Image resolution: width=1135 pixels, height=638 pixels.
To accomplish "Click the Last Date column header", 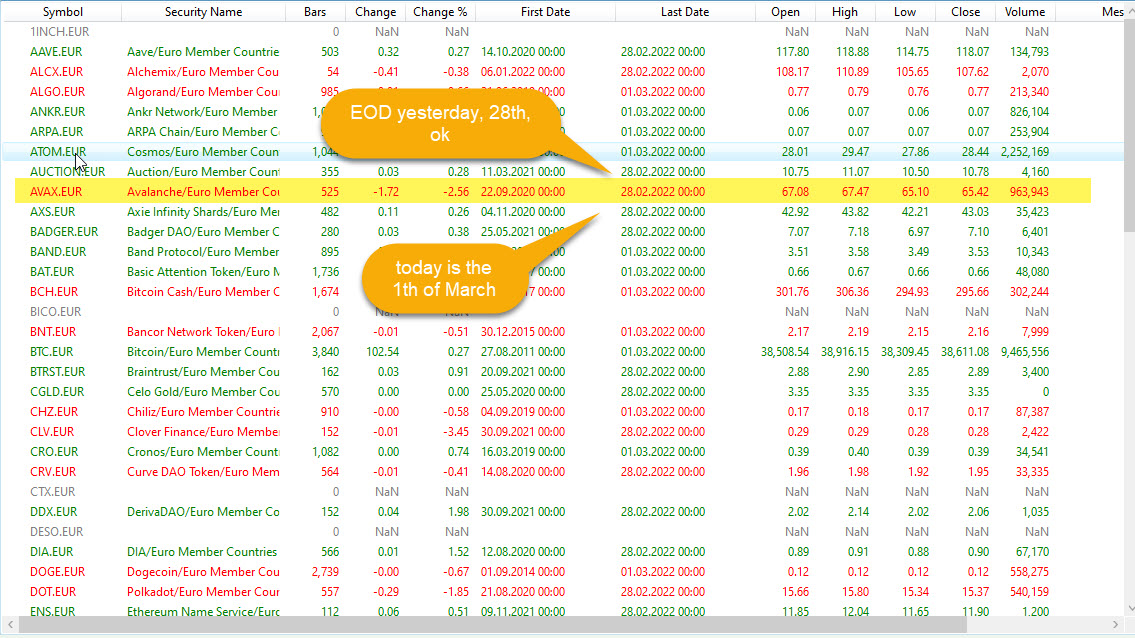I will tap(685, 12).
